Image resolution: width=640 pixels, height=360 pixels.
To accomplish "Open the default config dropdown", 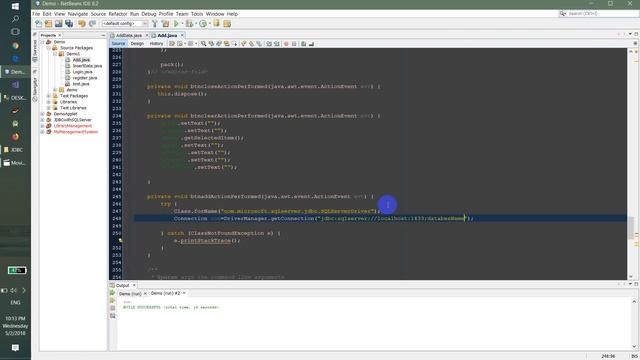I will [125, 24].
